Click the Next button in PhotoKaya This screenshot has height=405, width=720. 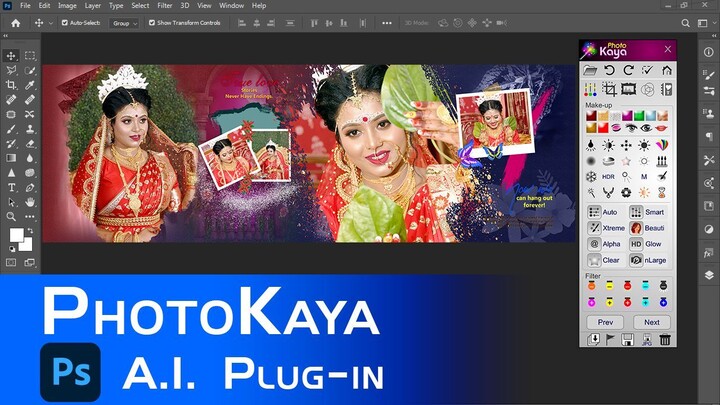click(x=652, y=322)
